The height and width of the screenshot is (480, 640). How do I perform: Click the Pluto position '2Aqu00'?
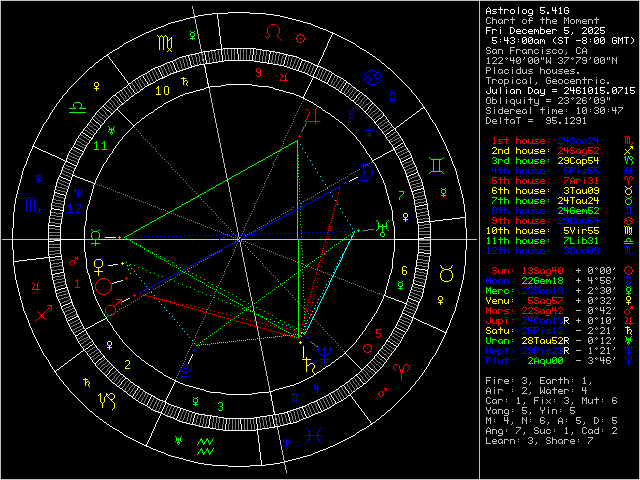click(x=545, y=361)
